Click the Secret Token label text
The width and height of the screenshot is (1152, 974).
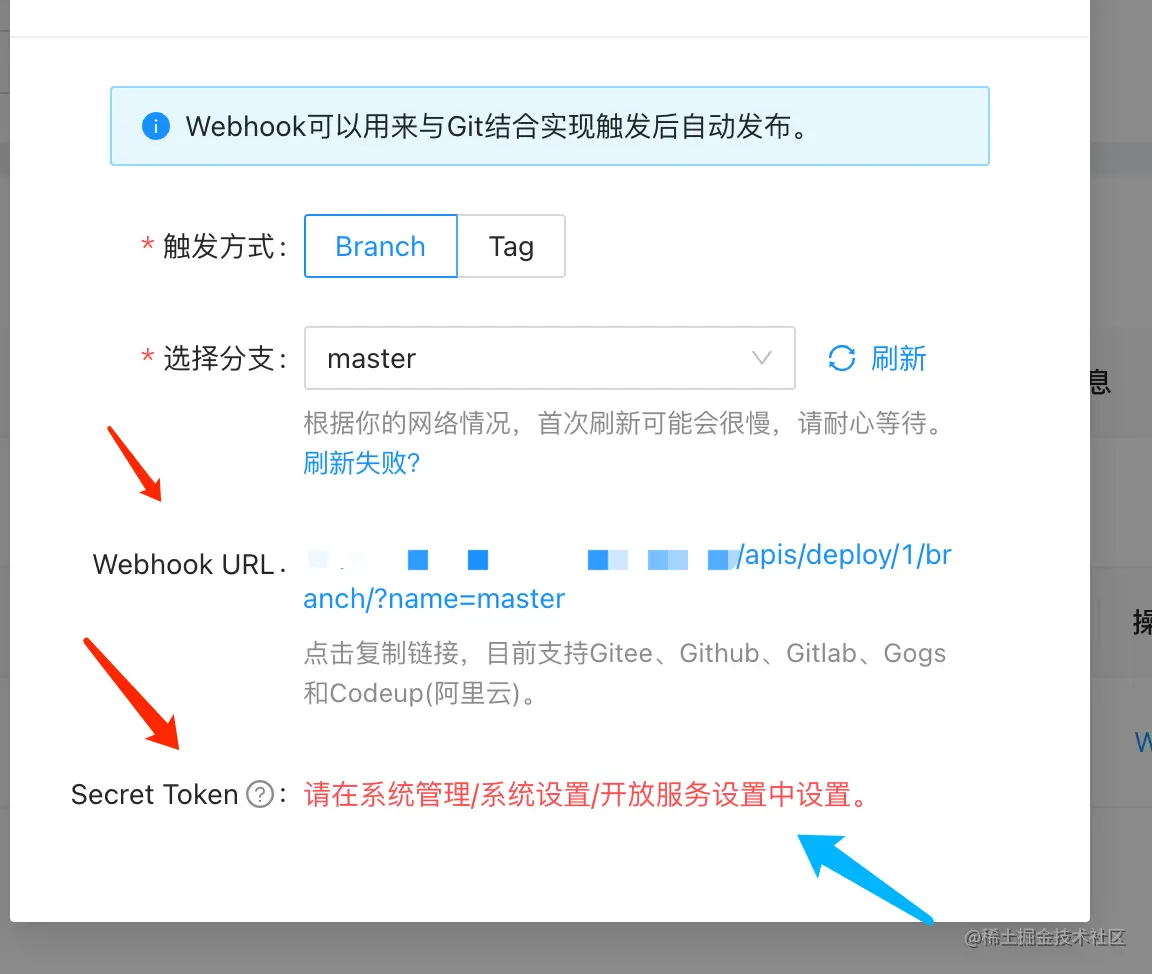pos(154,794)
